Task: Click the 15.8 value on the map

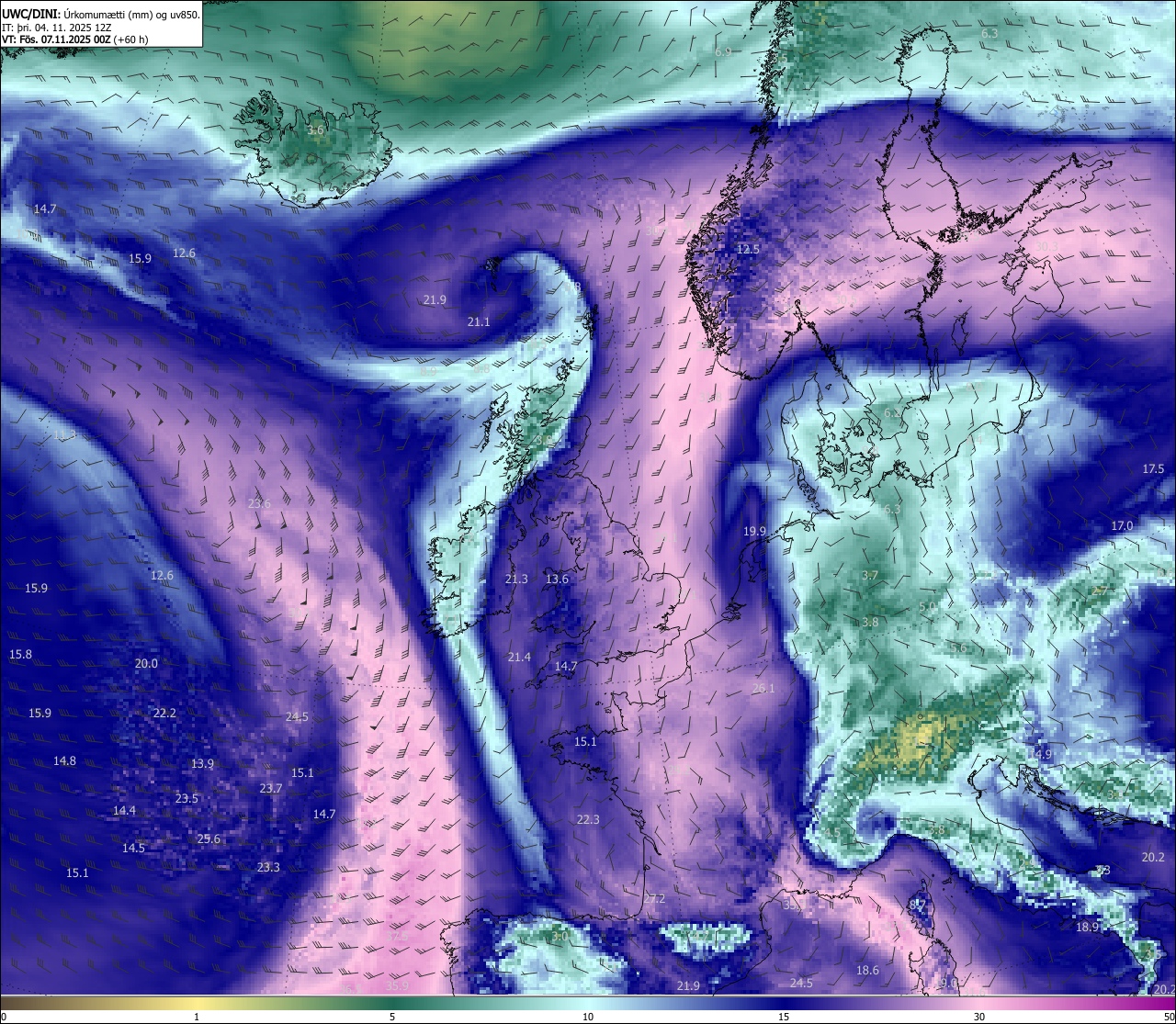Action: 20,655
